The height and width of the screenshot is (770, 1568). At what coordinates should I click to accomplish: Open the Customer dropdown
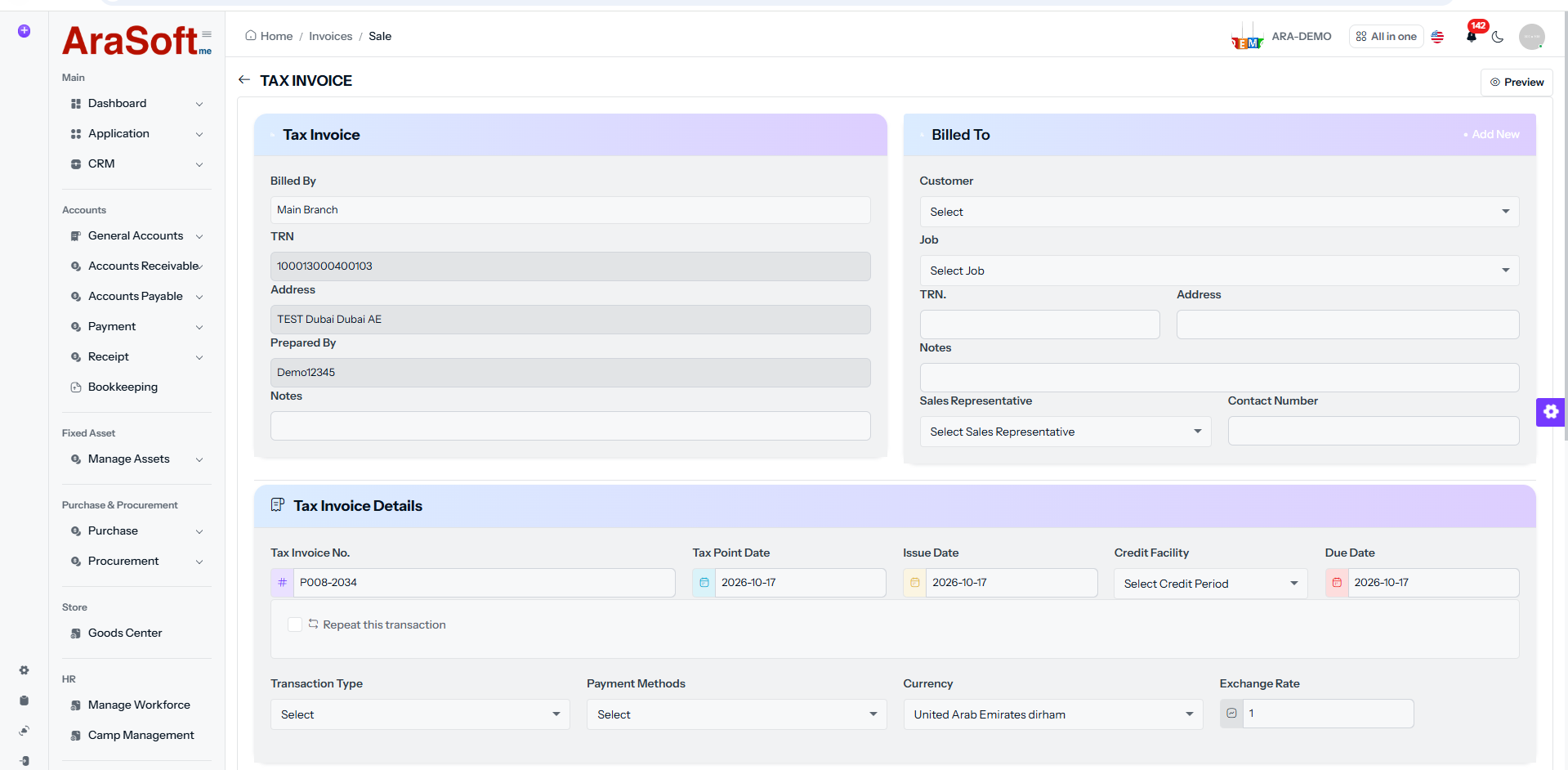1219,212
